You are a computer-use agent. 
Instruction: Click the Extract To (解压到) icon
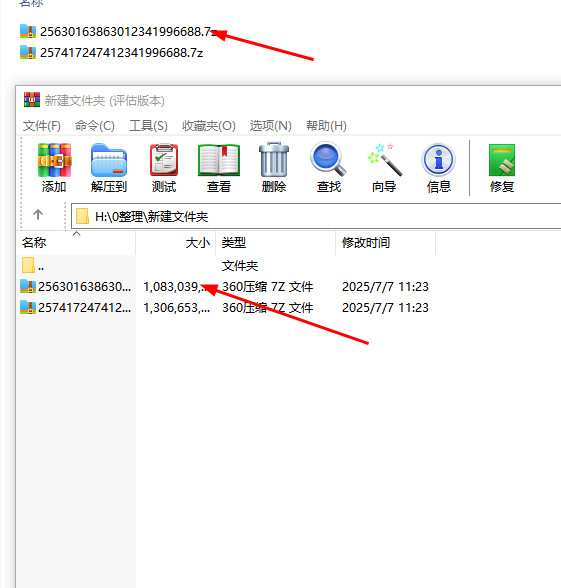pyautogui.click(x=109, y=167)
